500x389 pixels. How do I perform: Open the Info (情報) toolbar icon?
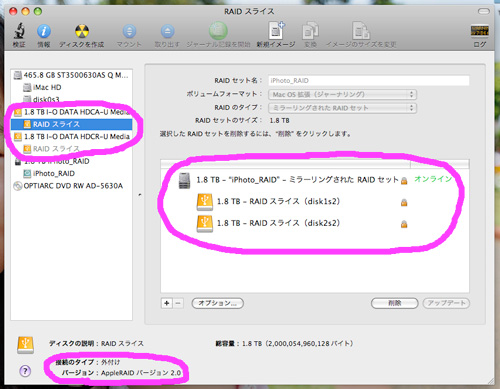[44, 31]
